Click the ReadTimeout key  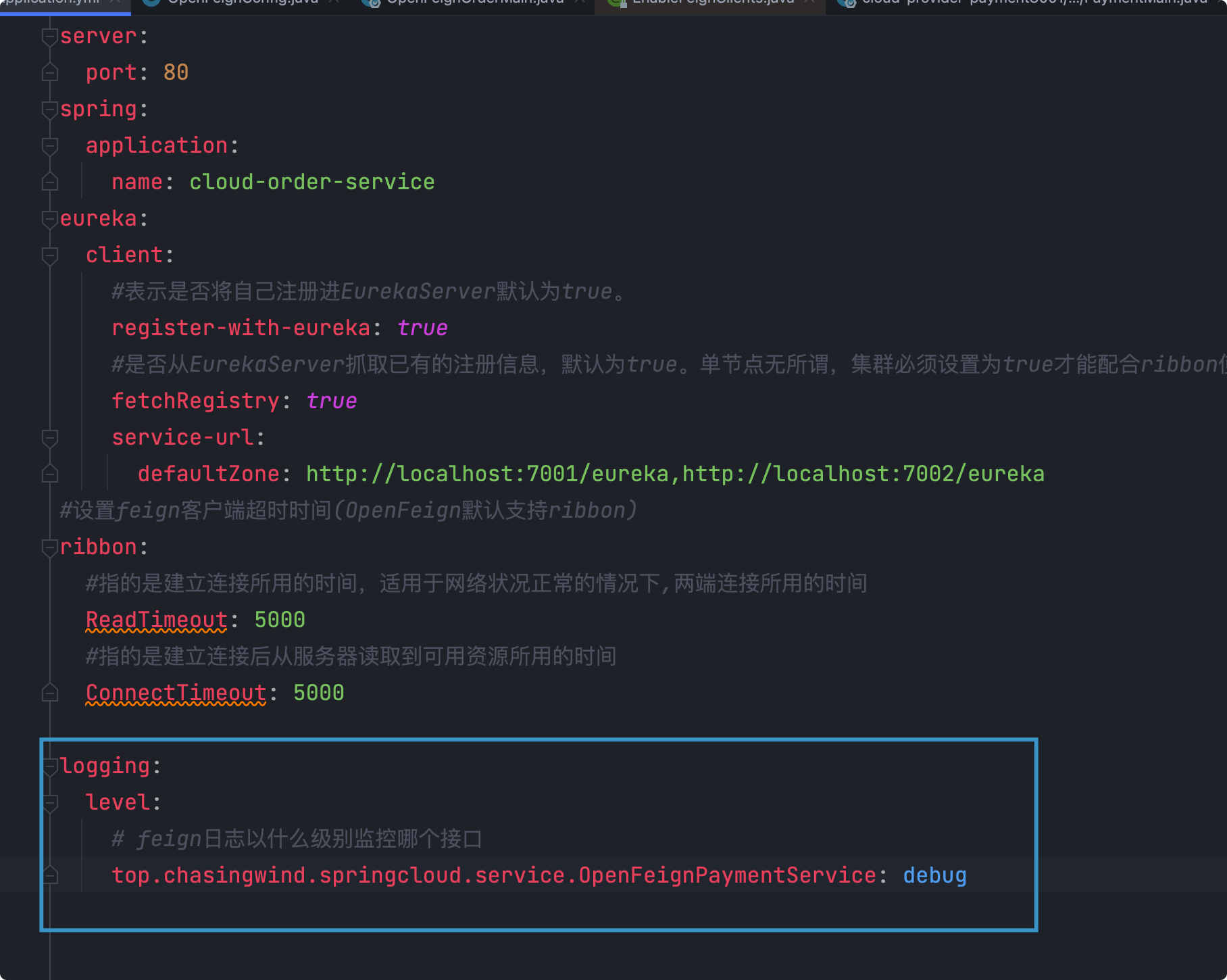coord(157,620)
